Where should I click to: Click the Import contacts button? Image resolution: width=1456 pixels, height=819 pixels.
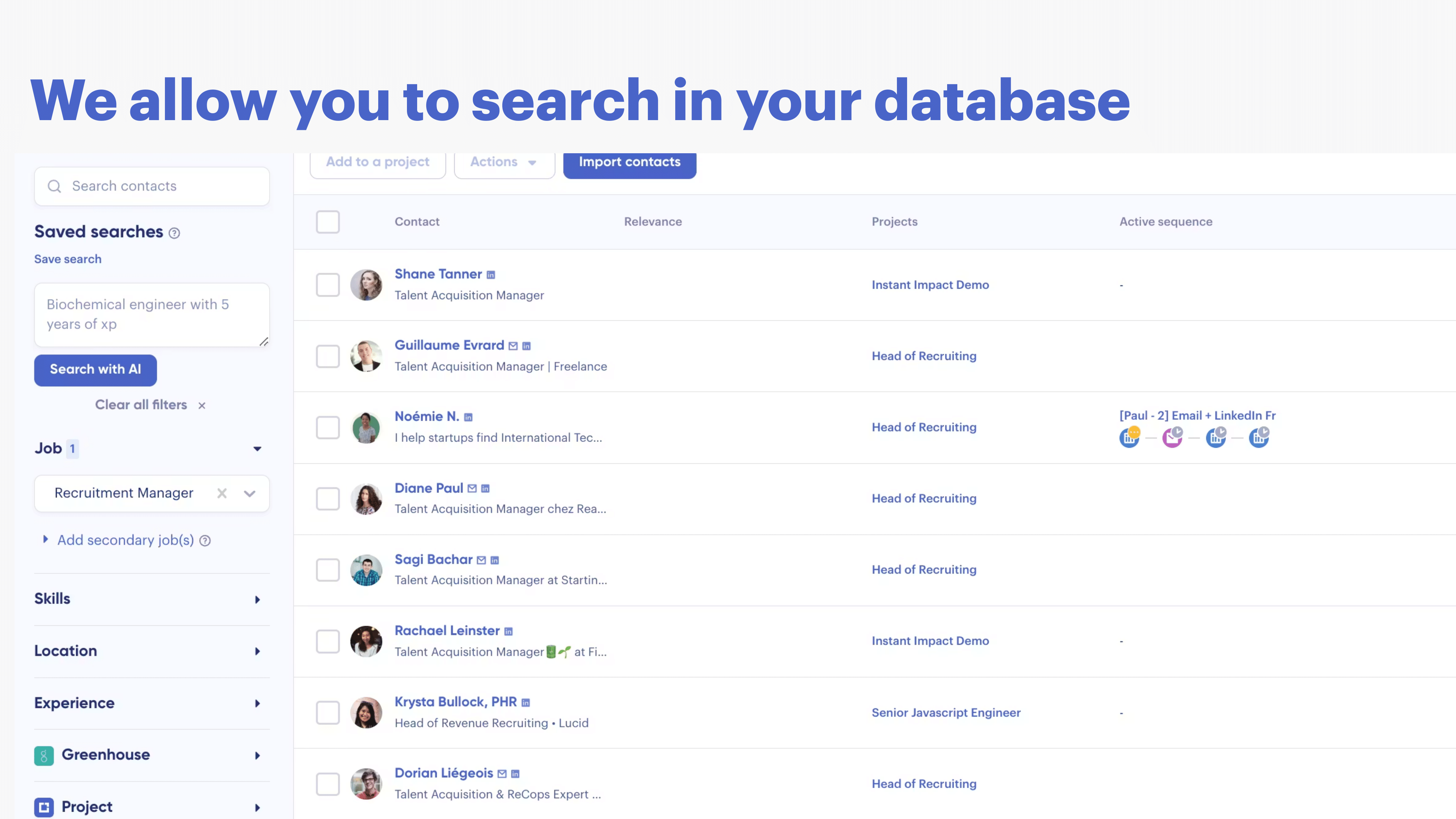click(x=630, y=162)
